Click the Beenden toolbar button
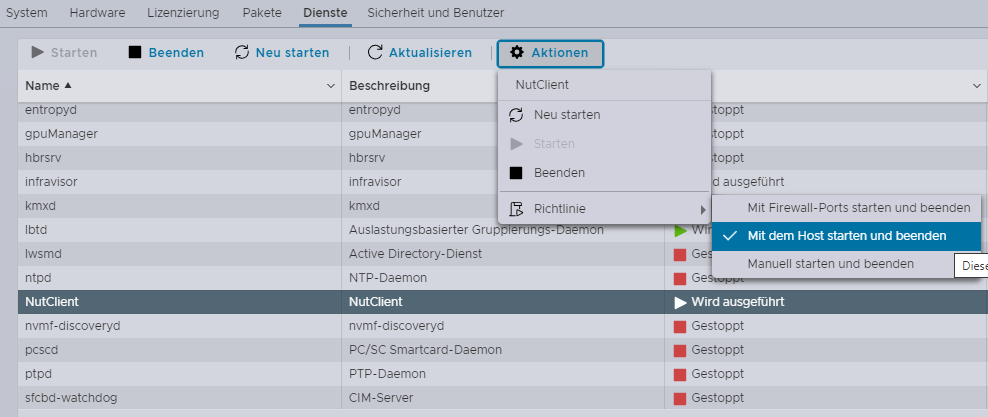The height and width of the screenshot is (417, 988). click(x=166, y=53)
